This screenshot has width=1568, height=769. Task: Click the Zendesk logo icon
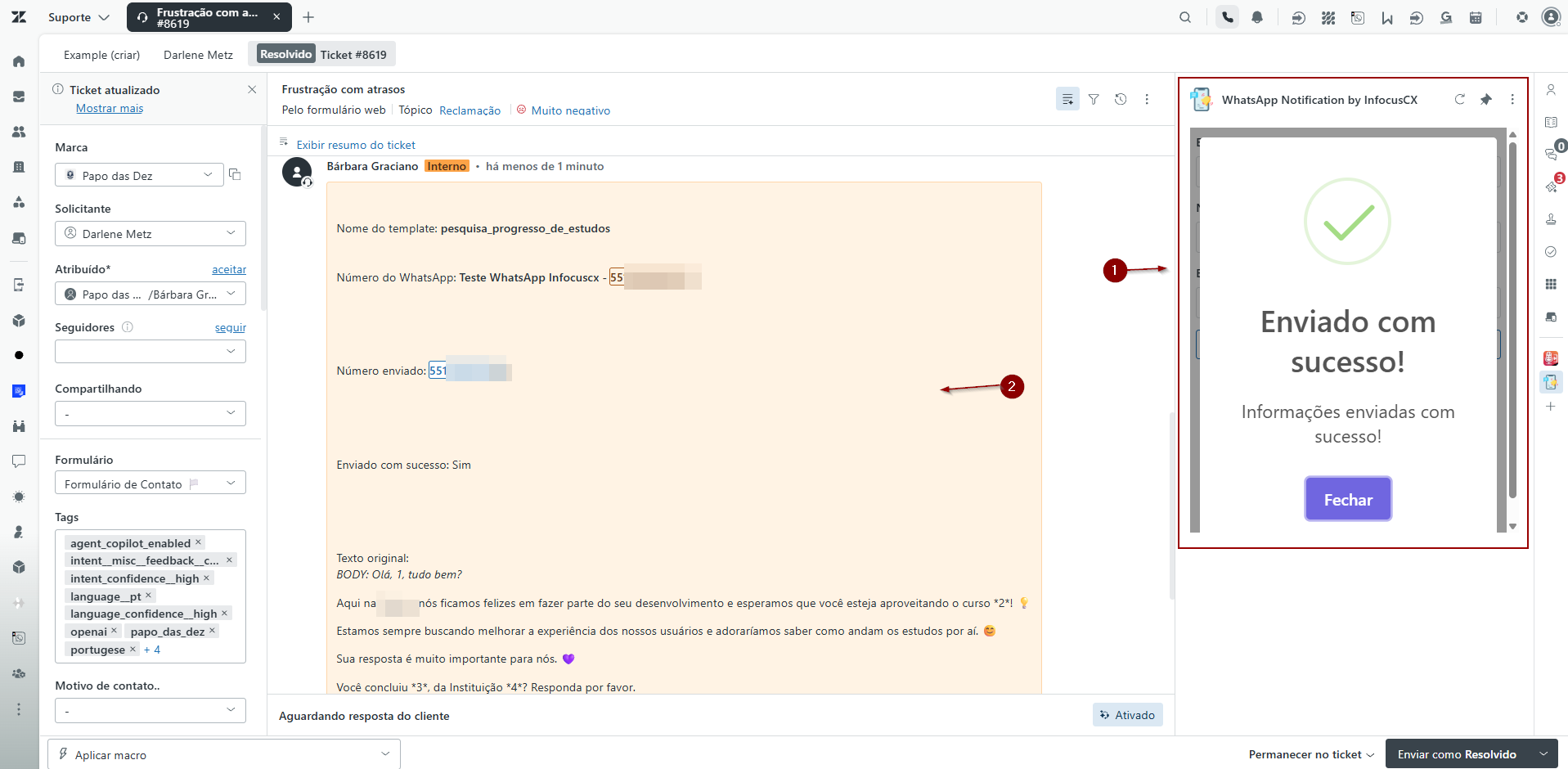coord(19,16)
